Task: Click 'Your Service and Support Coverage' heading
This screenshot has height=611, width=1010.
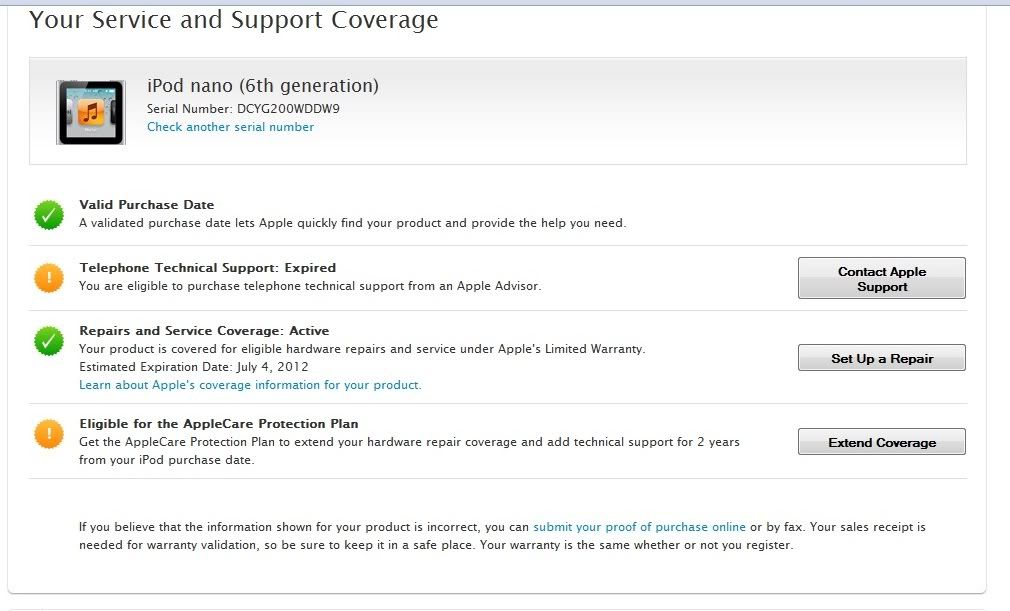Action: [x=233, y=20]
